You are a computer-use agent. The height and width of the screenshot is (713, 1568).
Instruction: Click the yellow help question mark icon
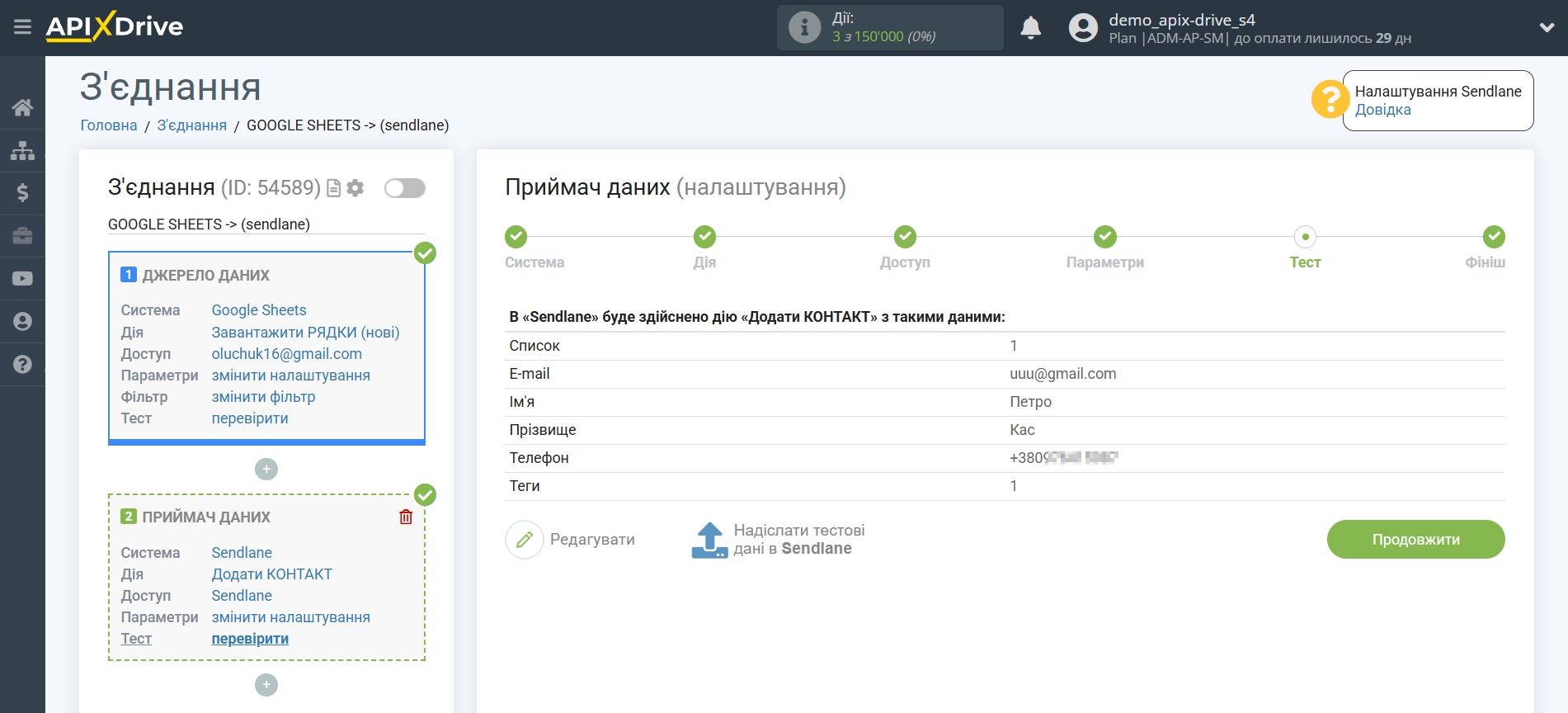(x=1330, y=99)
